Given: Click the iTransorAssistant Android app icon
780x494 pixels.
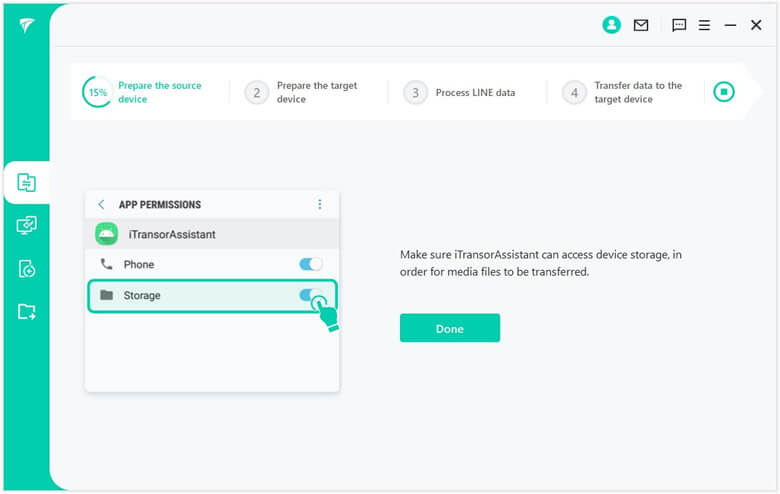Looking at the screenshot, I should tap(106, 234).
